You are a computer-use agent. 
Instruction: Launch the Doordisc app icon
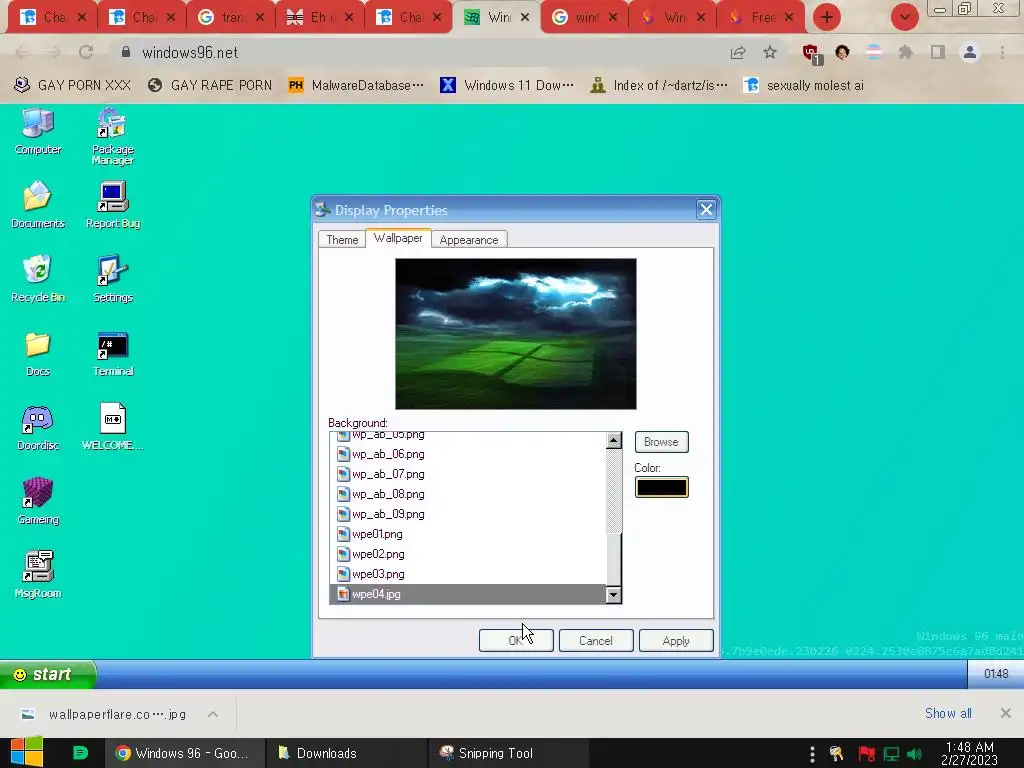click(38, 428)
